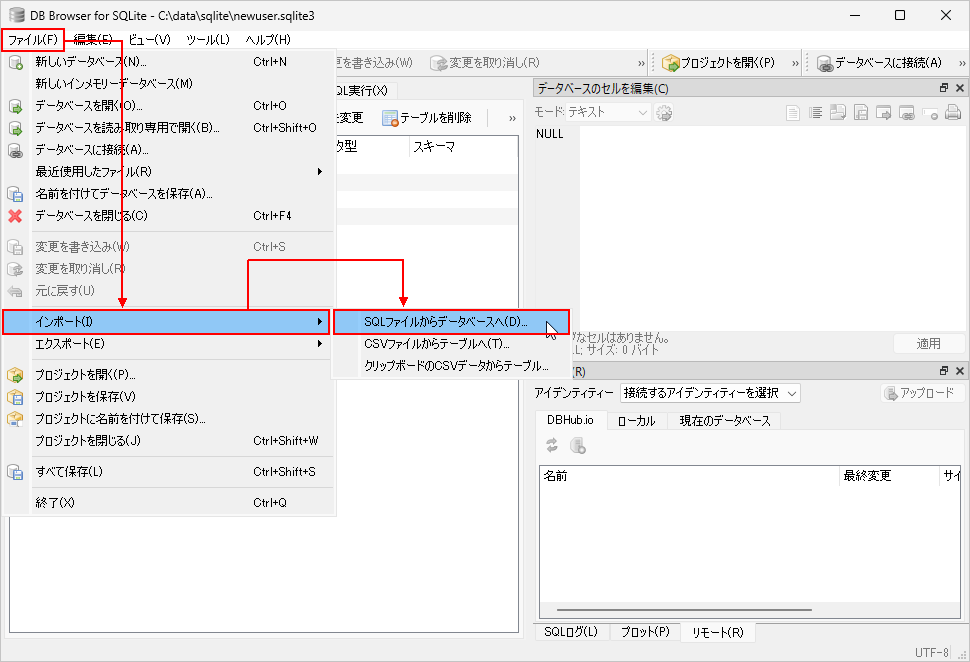Switch to the ローカル tab
This screenshot has width=970, height=662.
636,421
